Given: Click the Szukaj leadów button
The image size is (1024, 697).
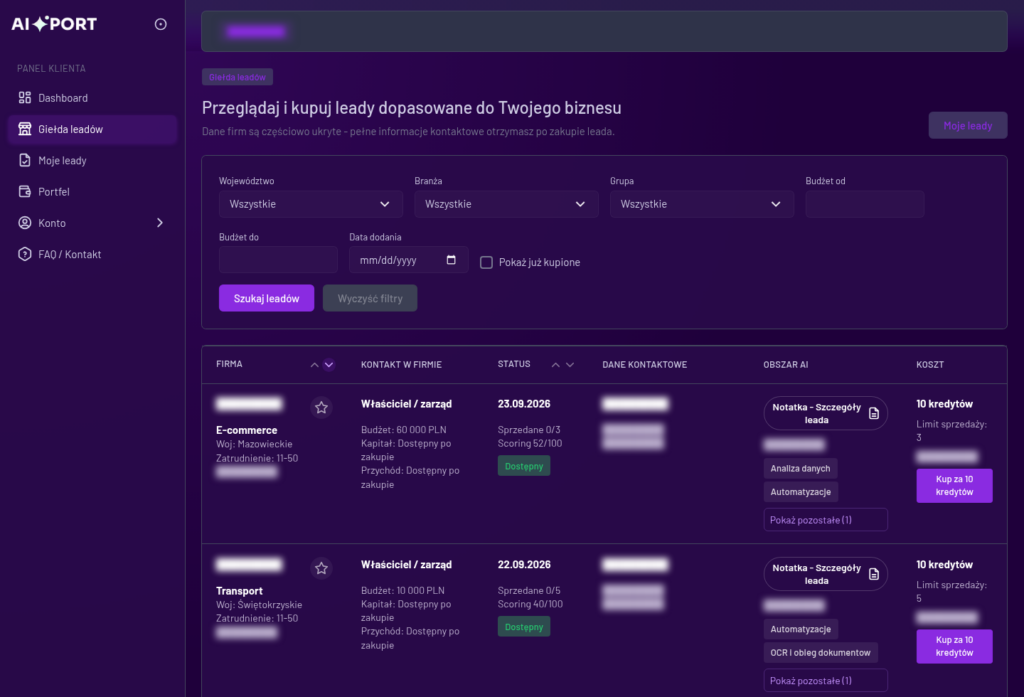Looking at the screenshot, I should pos(266,298).
